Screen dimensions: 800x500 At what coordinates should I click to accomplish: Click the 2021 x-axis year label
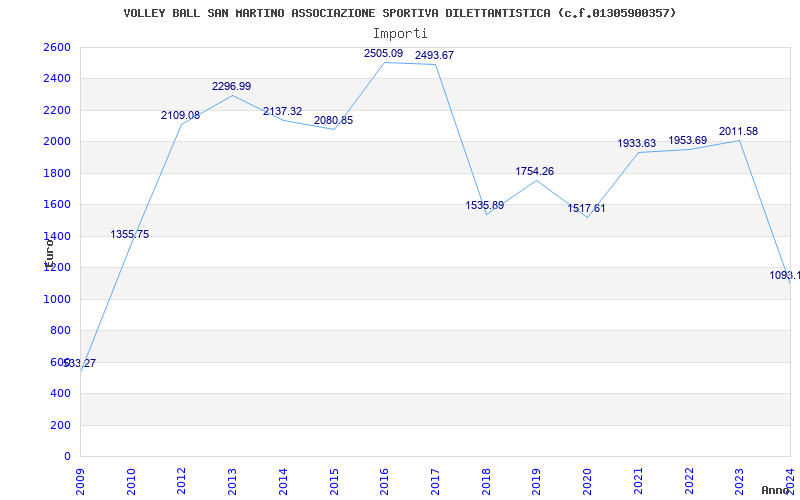[x=638, y=482]
